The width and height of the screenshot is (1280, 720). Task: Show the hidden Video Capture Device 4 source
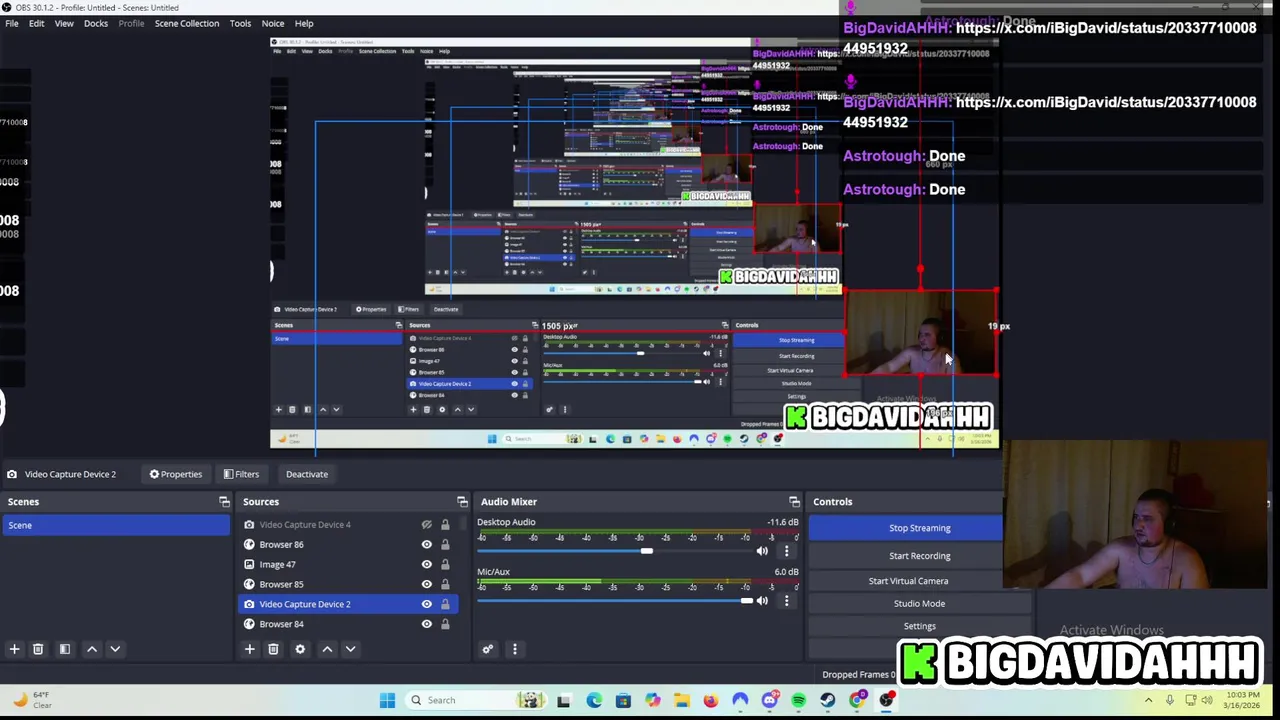427,524
